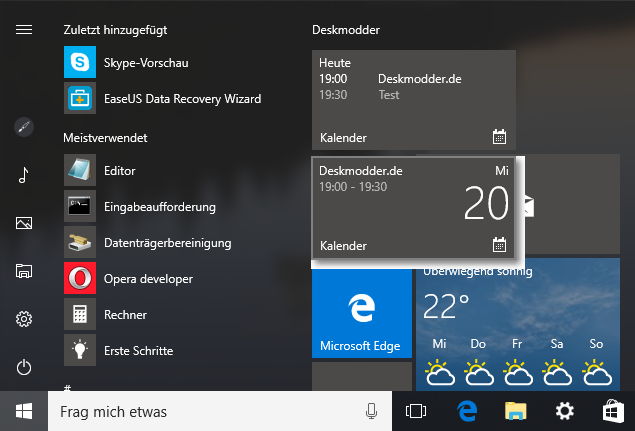Click the Power button icon
The width and height of the screenshot is (635, 431).
click(x=24, y=367)
